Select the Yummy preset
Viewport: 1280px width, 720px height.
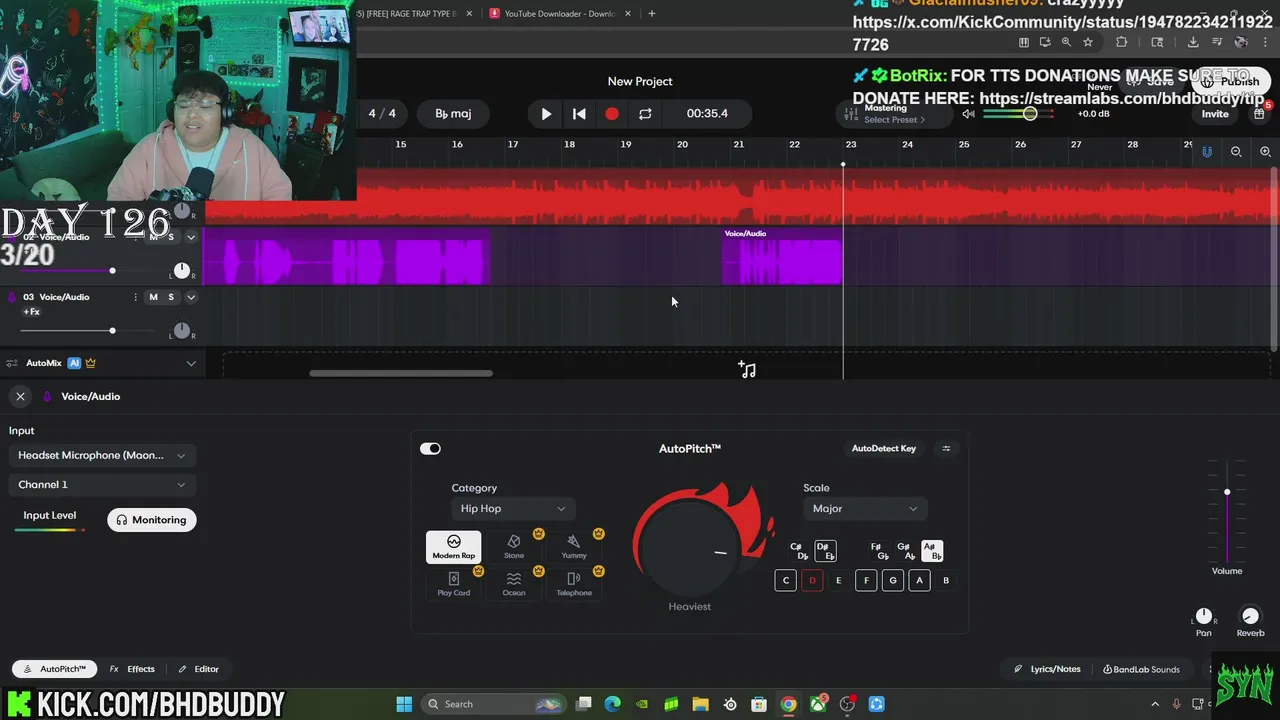tap(574, 547)
